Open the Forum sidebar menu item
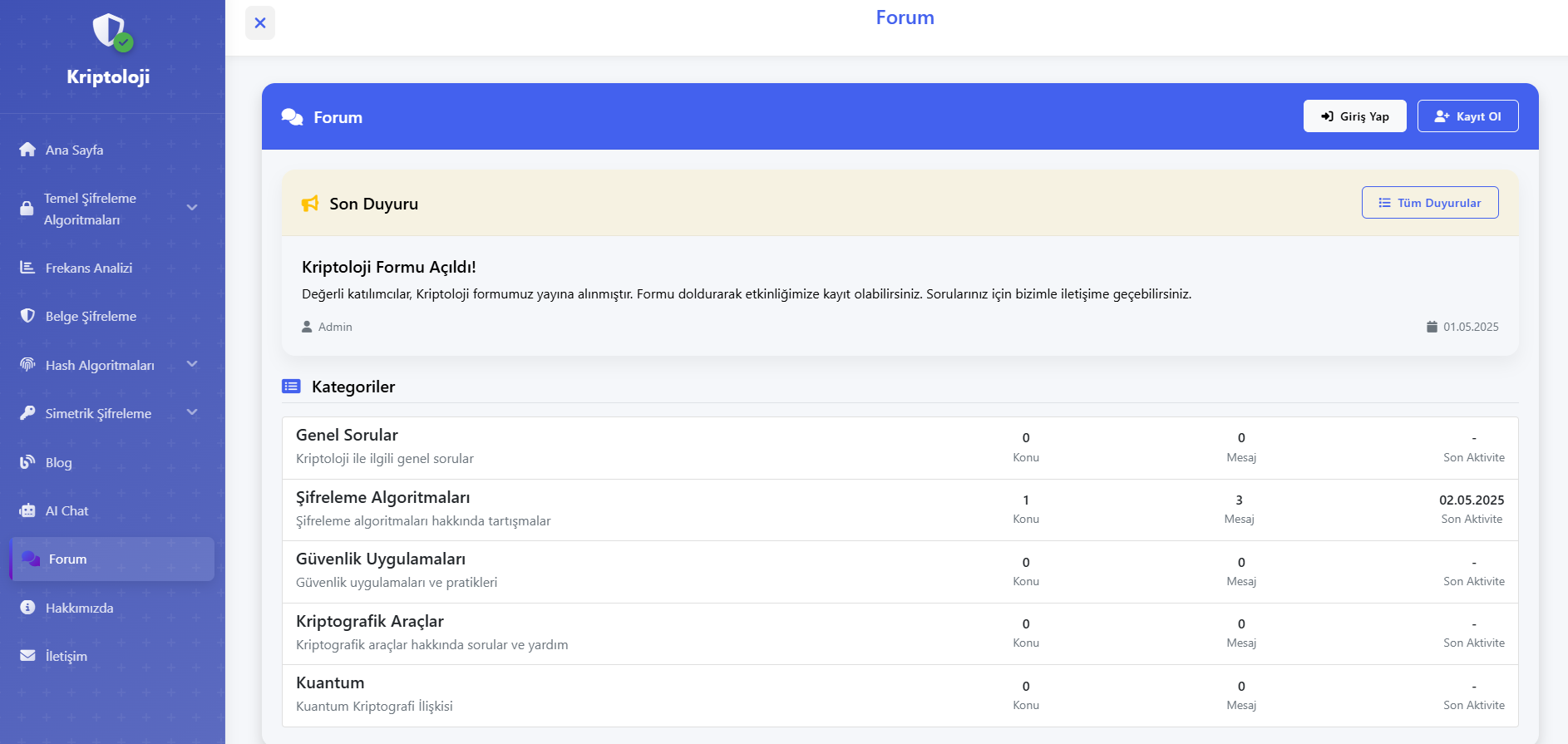The image size is (1568, 744). point(67,559)
